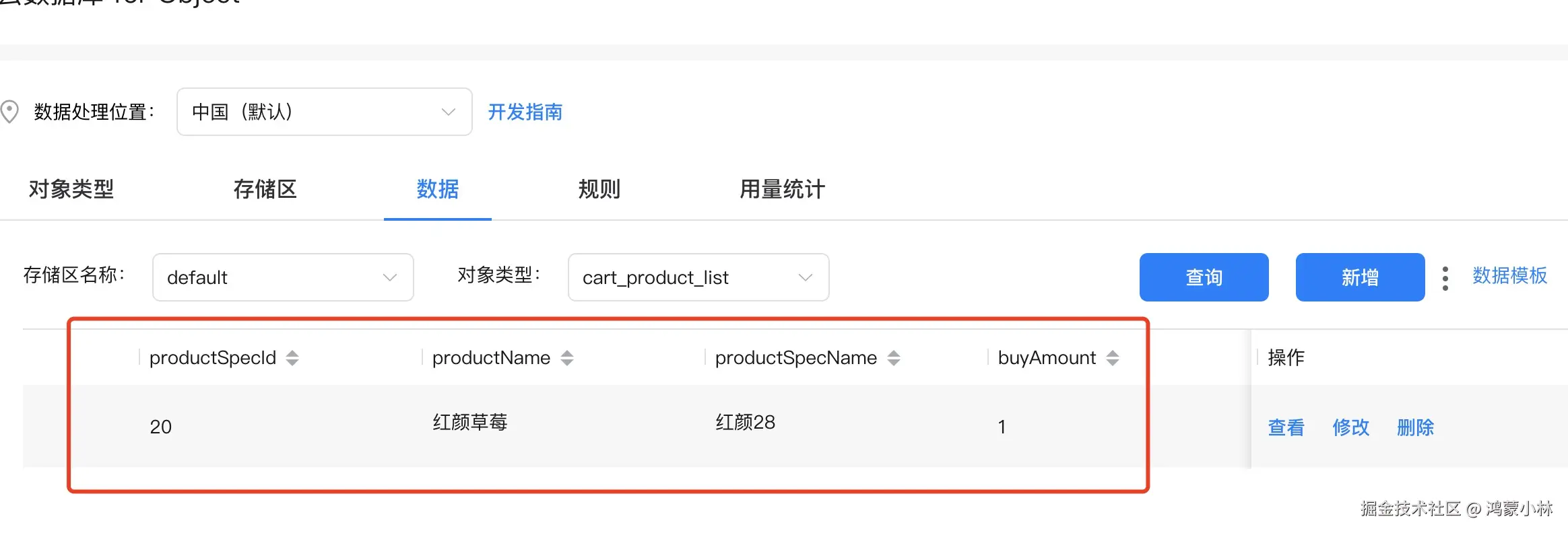Click 删除 for the 红颜草莓 row
The width and height of the screenshot is (1568, 533).
(x=1415, y=427)
